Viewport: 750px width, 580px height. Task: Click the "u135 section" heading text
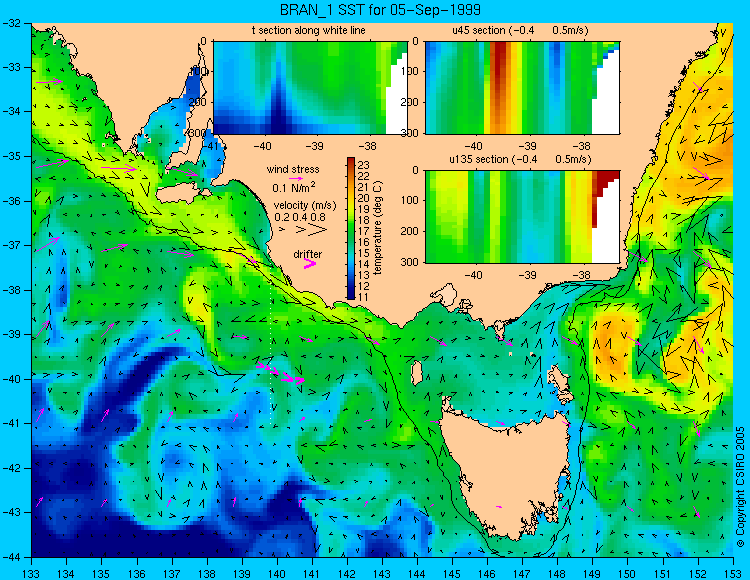click(x=477, y=159)
